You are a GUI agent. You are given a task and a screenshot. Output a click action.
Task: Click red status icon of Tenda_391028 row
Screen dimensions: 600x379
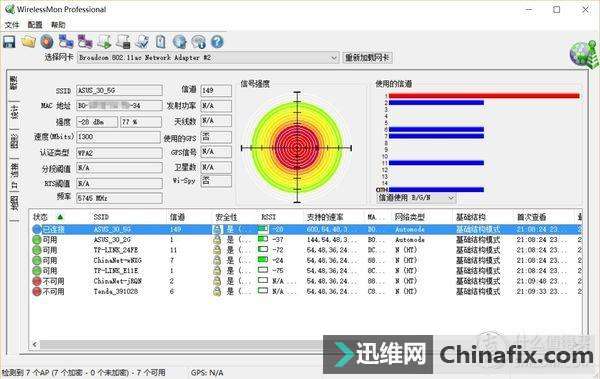point(37,292)
